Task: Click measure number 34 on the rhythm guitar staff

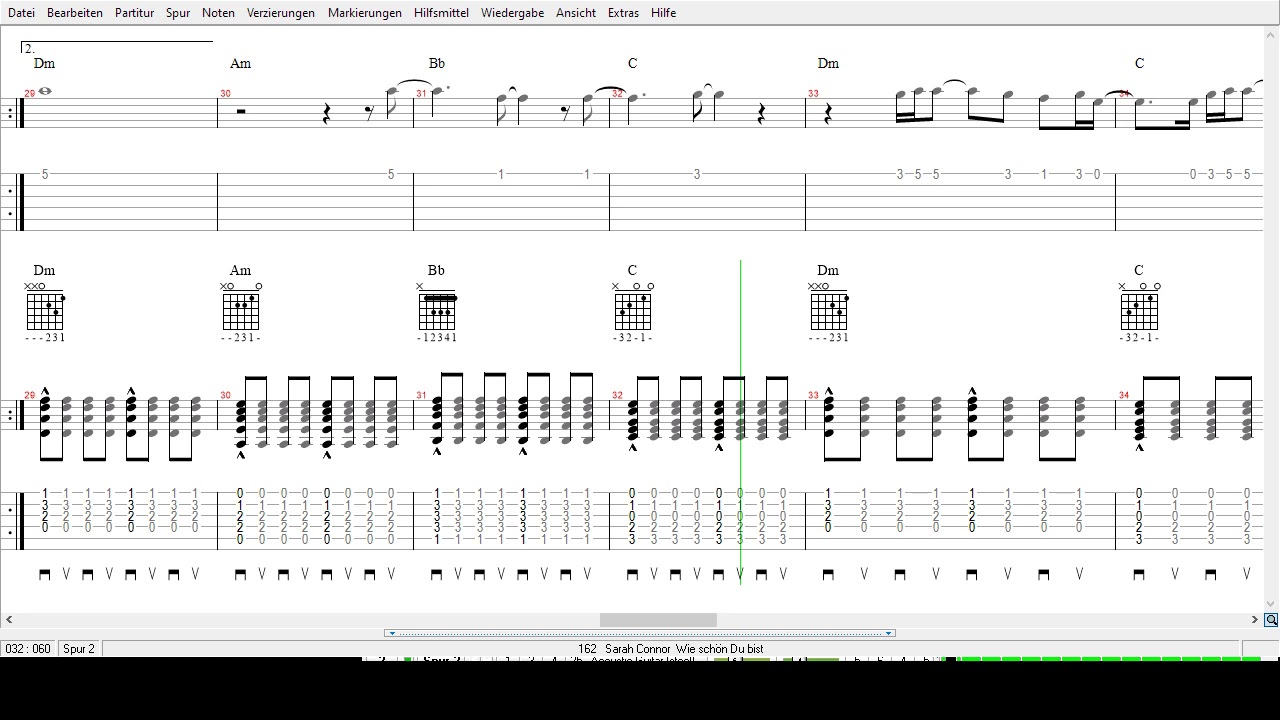Action: tap(1124, 395)
